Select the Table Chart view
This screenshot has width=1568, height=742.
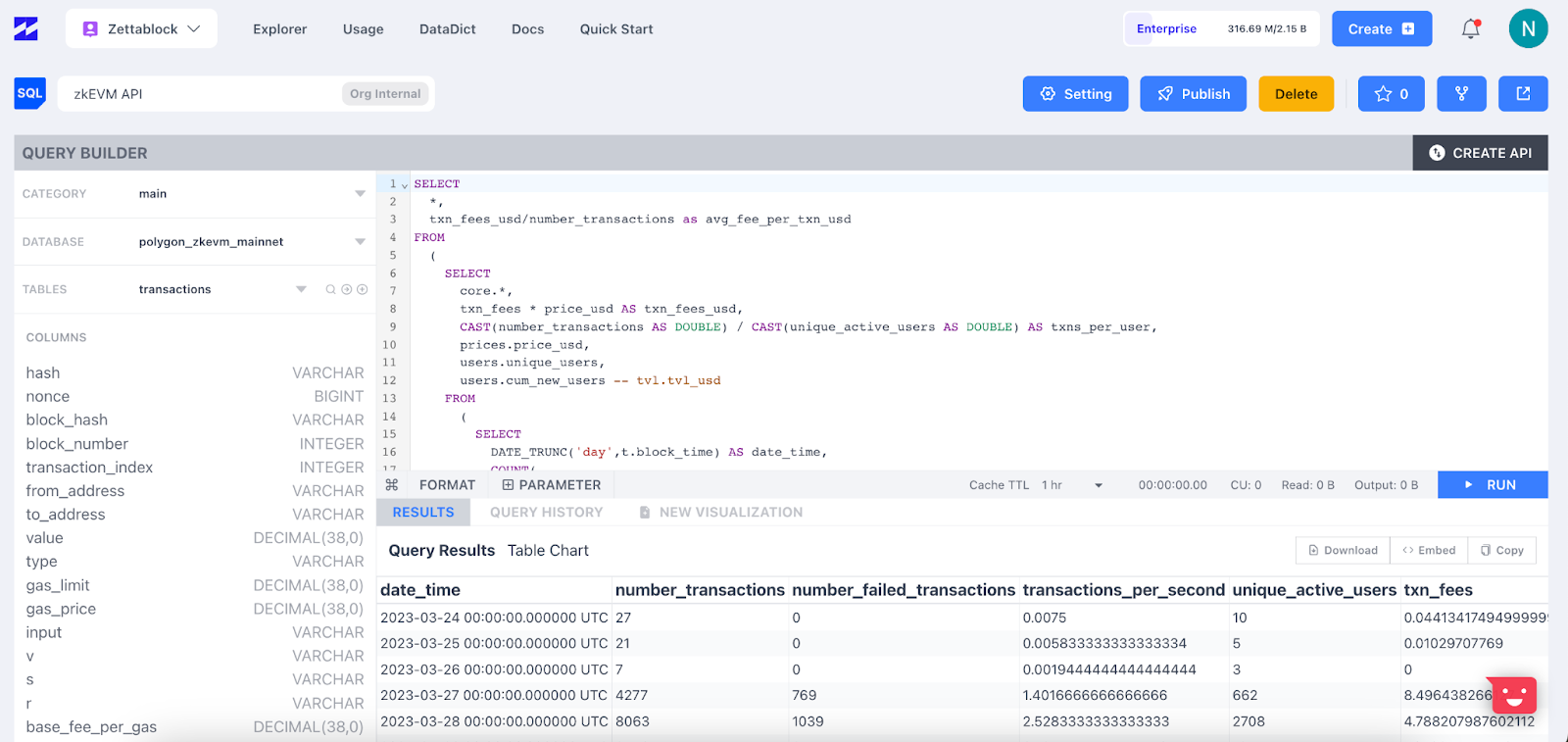point(548,551)
